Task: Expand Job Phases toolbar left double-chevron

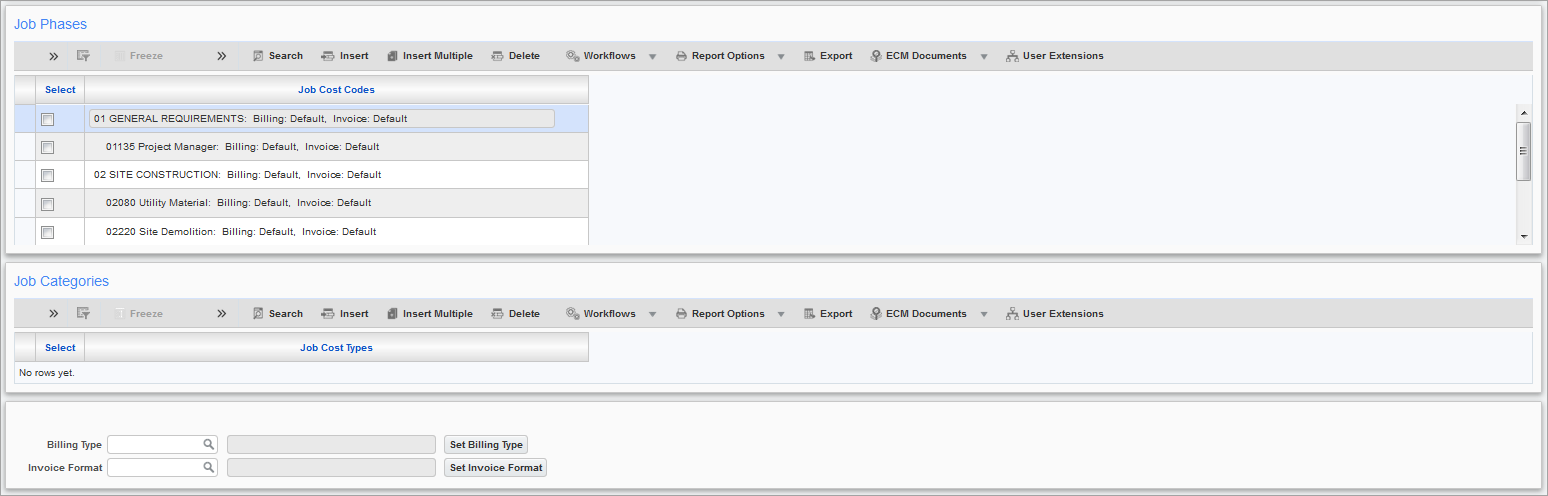Action: coord(53,56)
